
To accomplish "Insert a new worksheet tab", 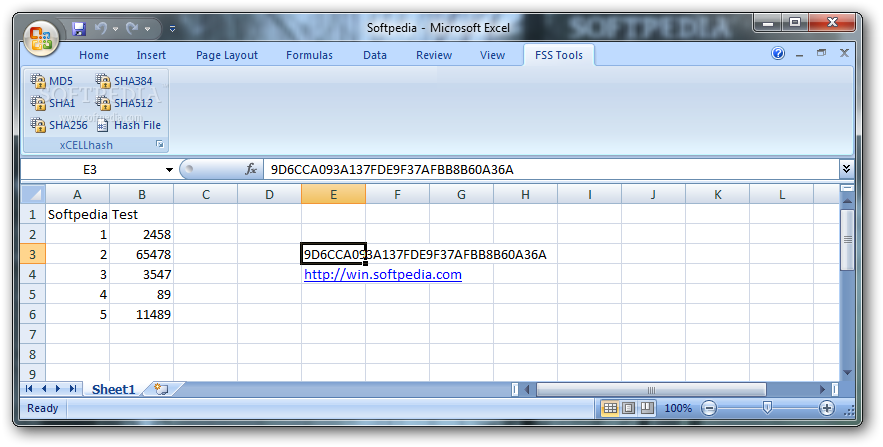I will 162,389.
